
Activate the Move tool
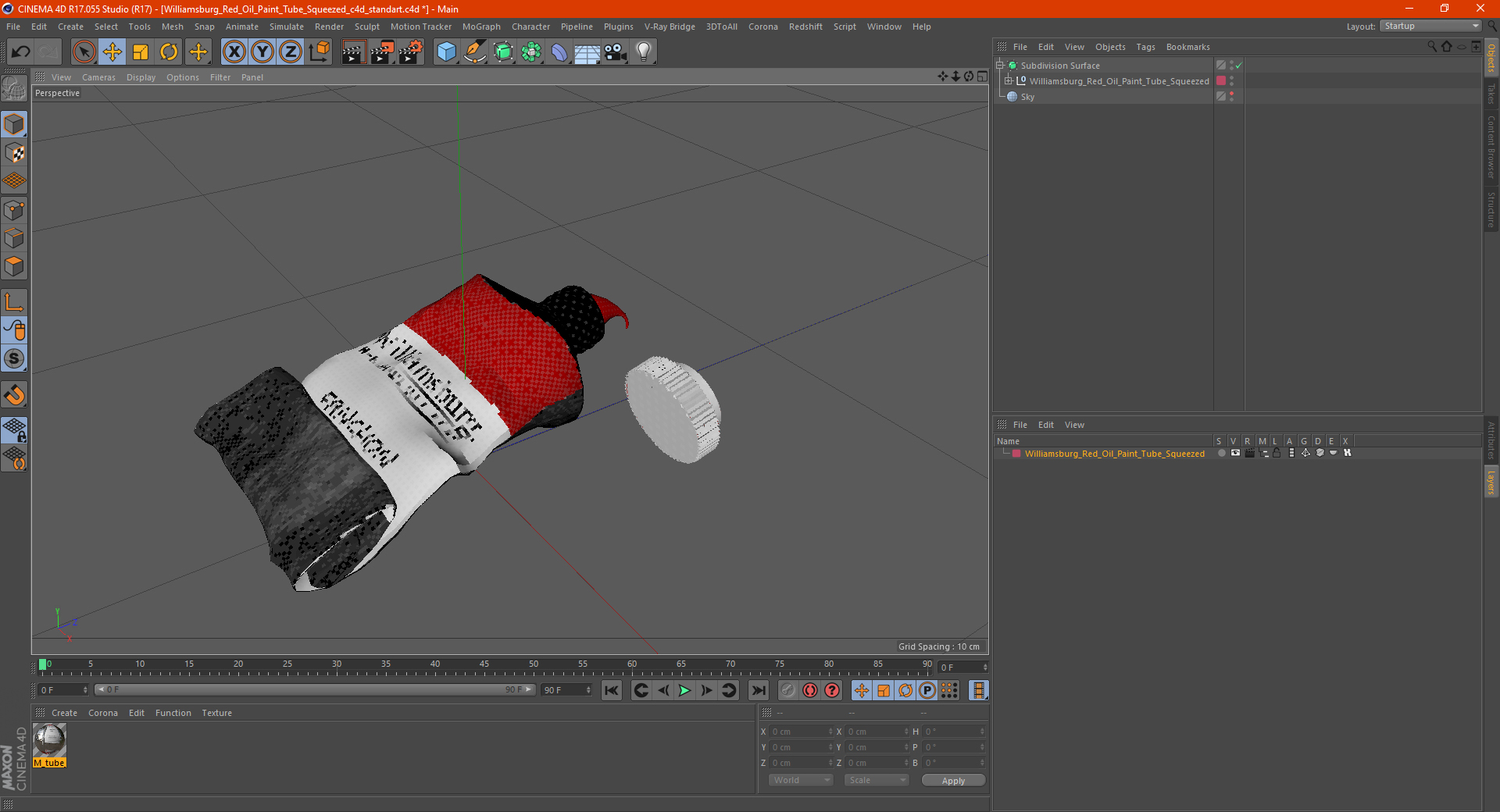click(112, 52)
